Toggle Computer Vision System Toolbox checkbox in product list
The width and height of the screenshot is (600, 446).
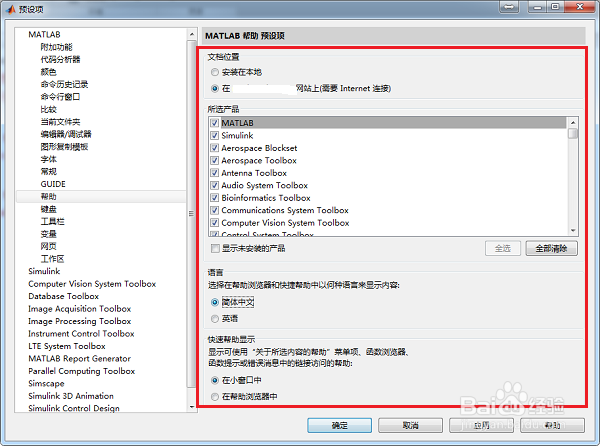tap(215, 223)
